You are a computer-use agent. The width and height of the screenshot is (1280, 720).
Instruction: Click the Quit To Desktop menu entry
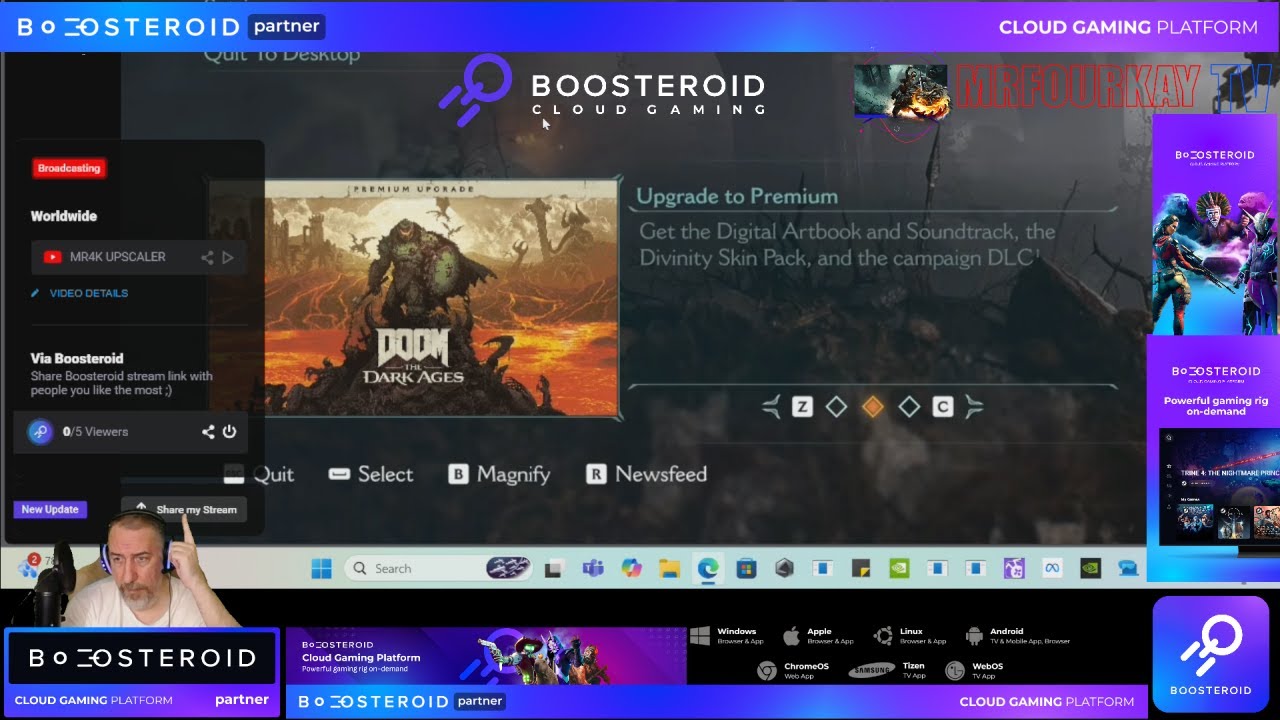click(282, 55)
